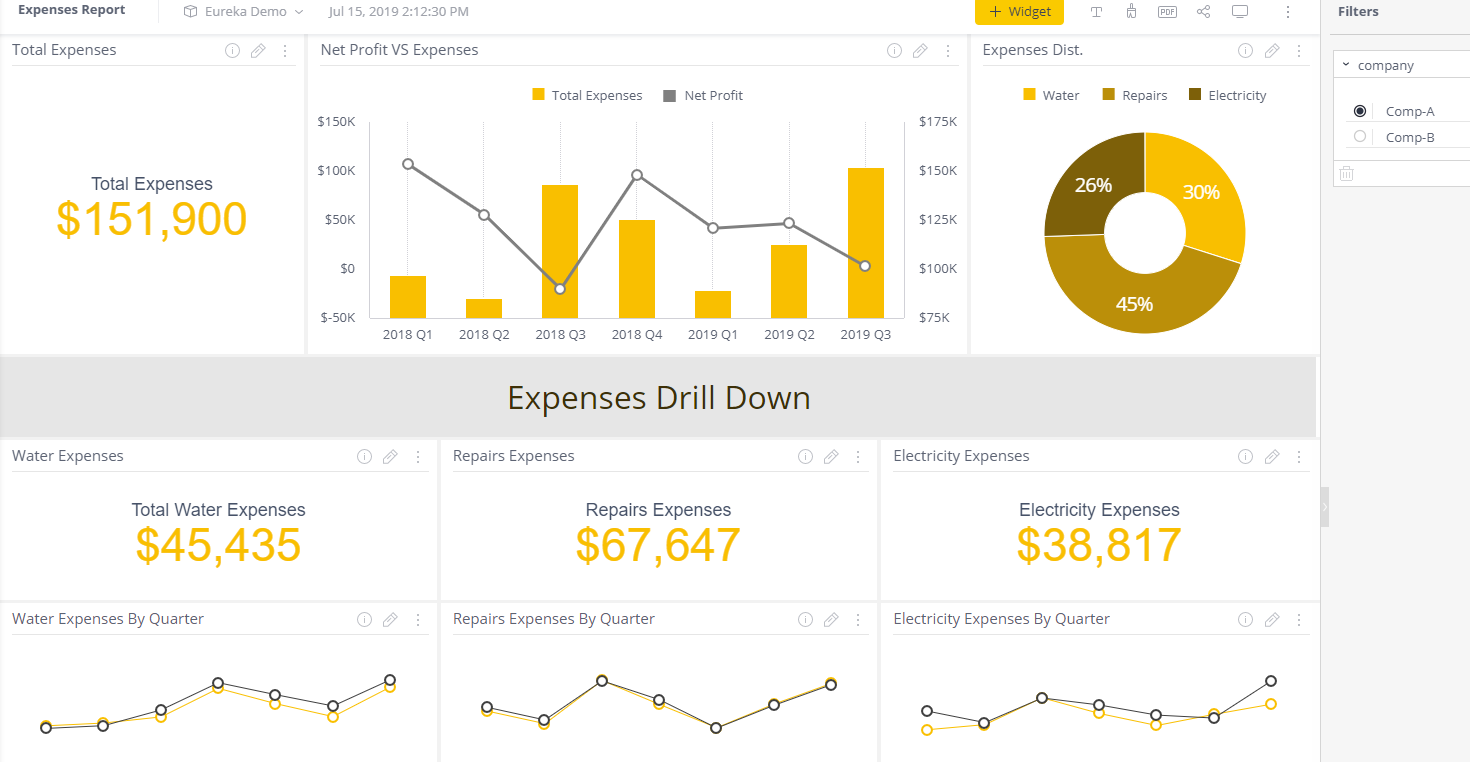Click the + Widget button

pos(1019,12)
